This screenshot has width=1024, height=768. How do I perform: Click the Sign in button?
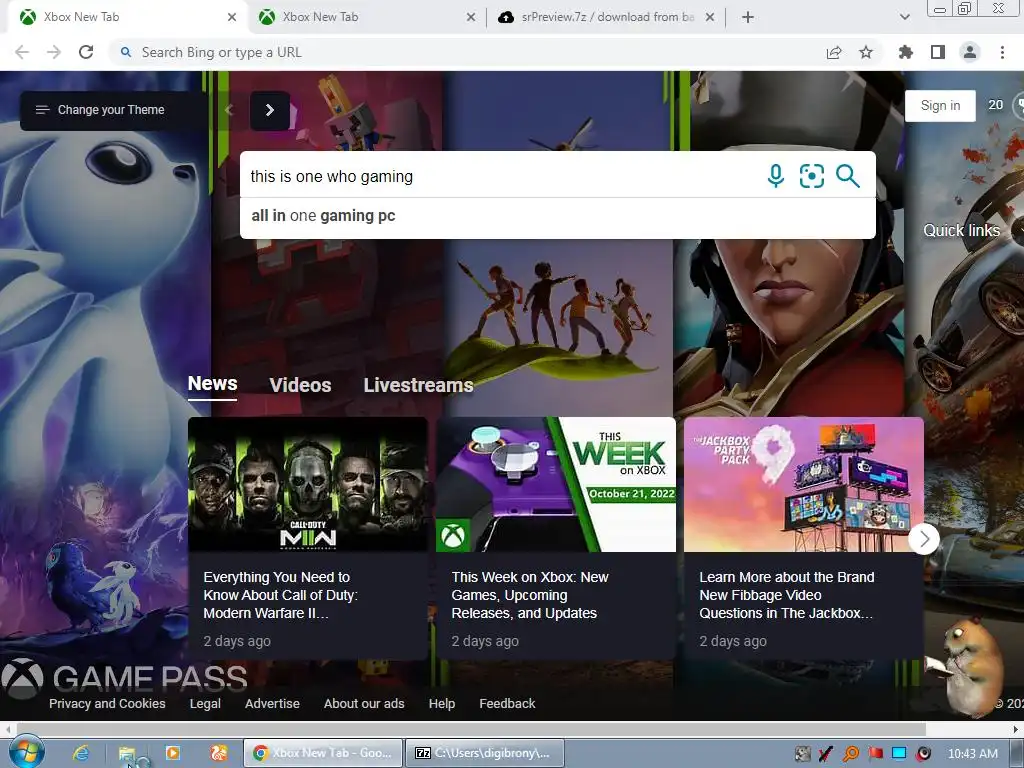pos(940,106)
